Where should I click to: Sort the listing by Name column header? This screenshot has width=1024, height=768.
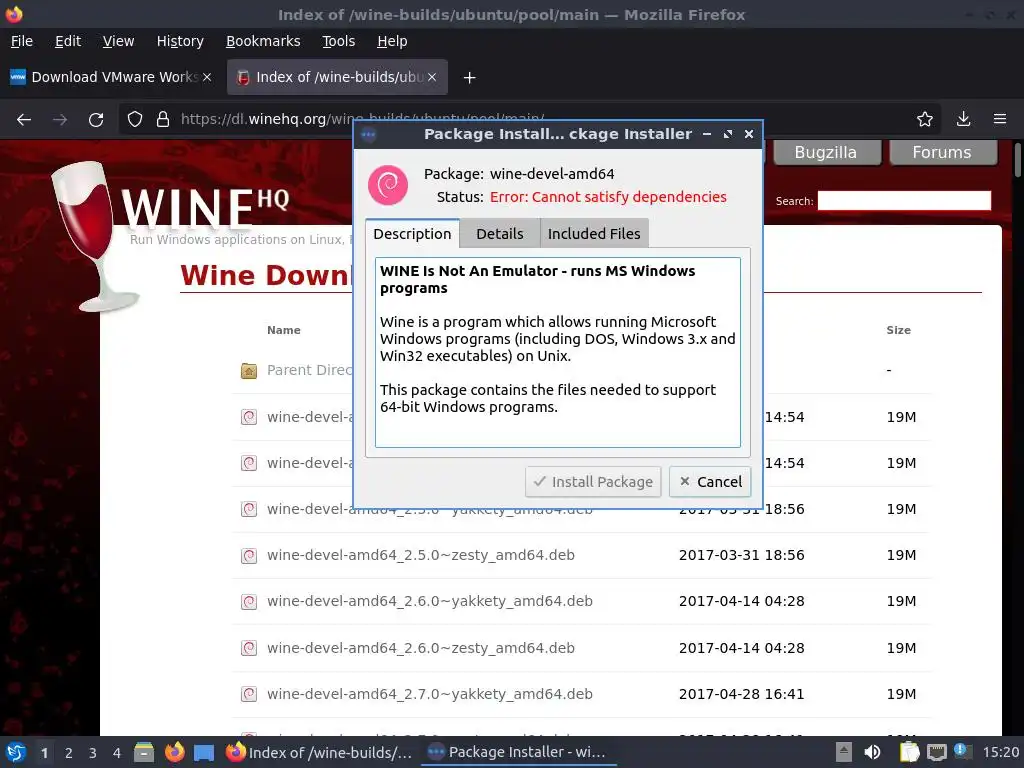pyautogui.click(x=283, y=330)
